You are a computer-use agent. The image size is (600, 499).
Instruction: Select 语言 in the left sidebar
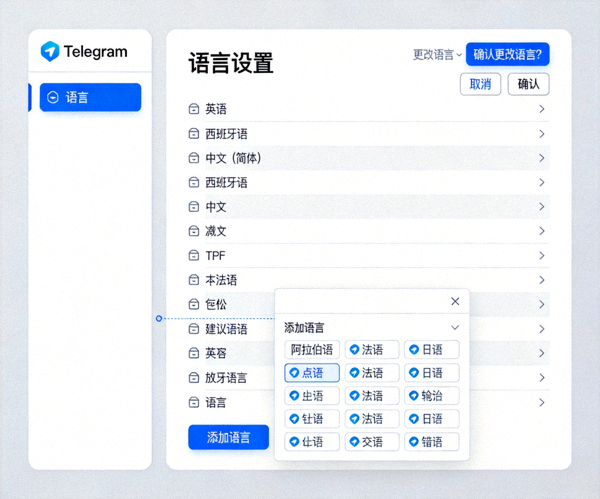(x=90, y=97)
